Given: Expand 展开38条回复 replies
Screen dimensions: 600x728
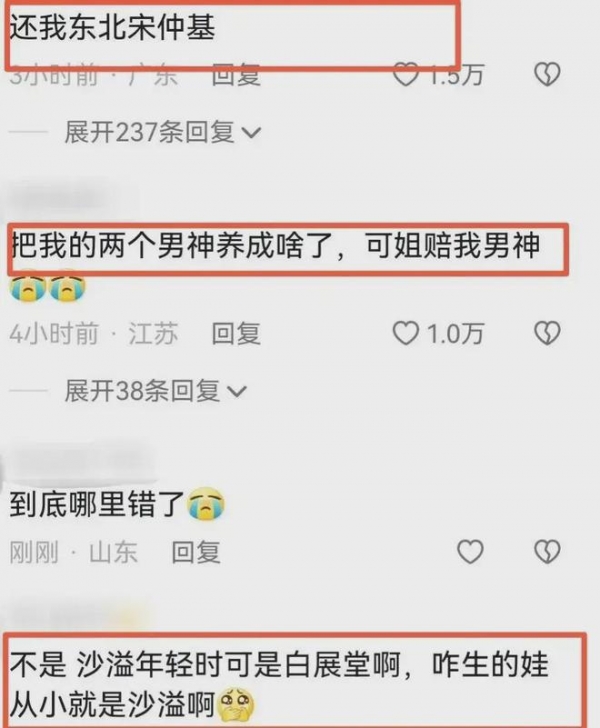Looking at the screenshot, I should (x=156, y=390).
